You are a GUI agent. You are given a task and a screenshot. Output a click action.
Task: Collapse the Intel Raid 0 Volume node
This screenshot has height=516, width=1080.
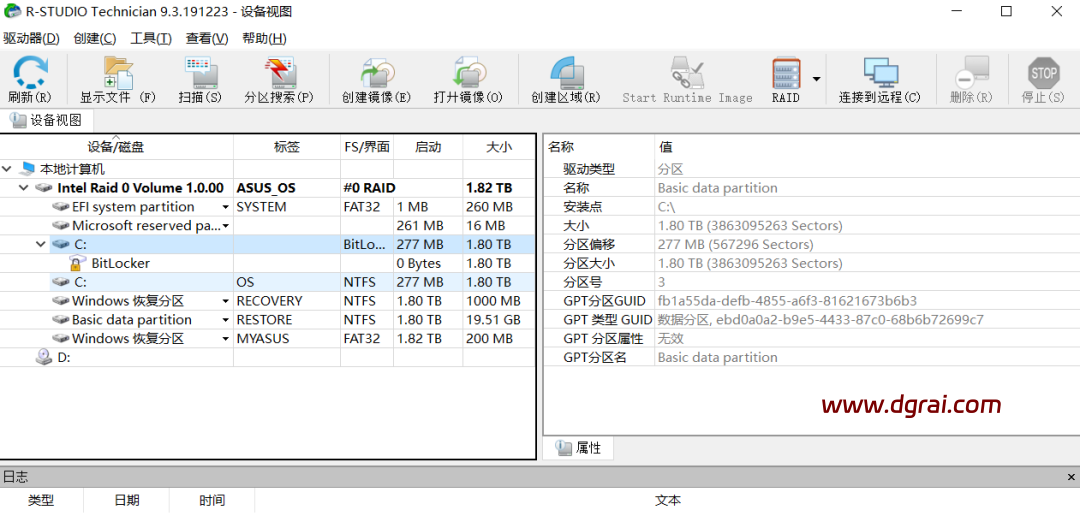[24, 188]
